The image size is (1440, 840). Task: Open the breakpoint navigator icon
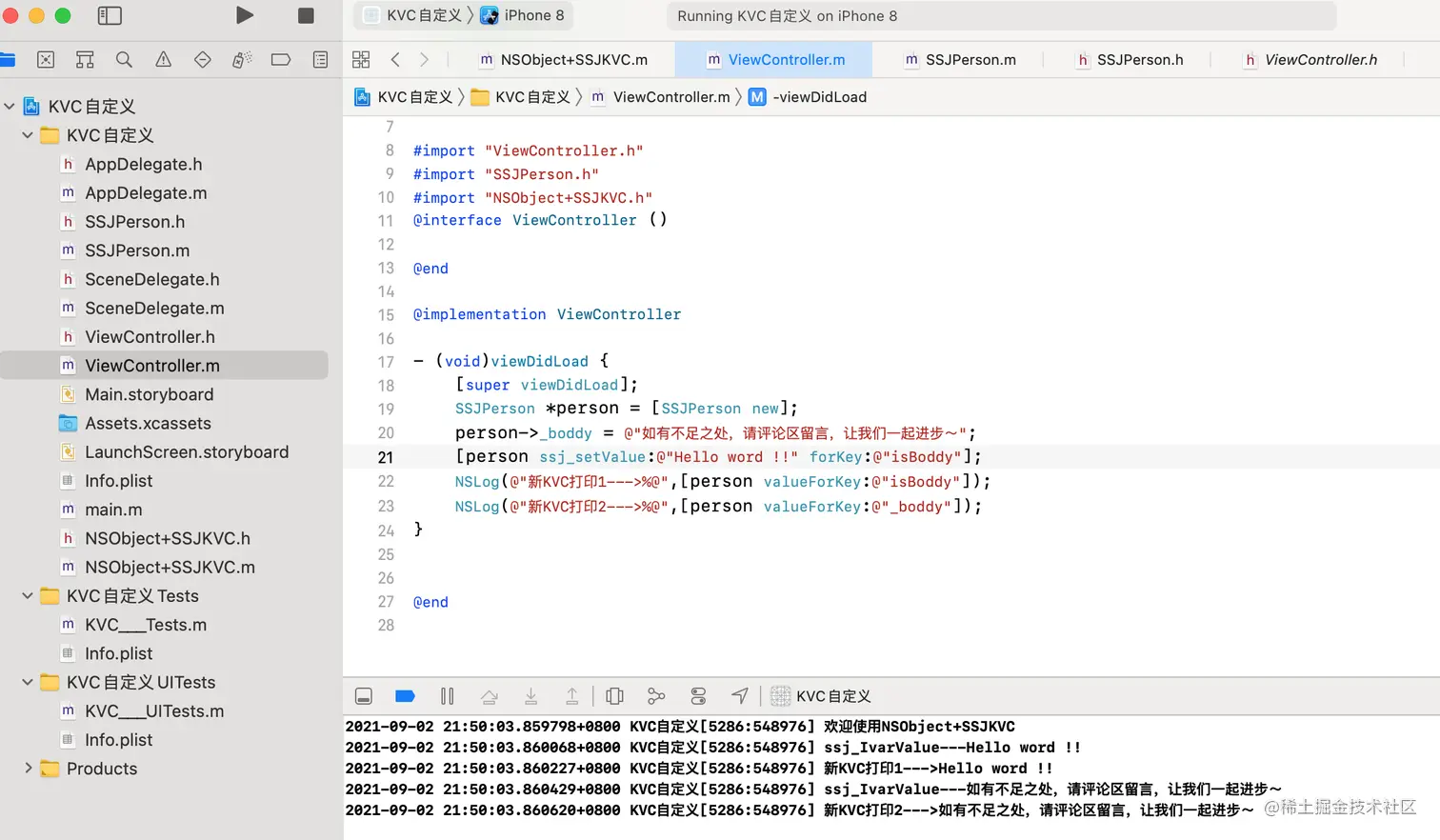pyautogui.click(x=281, y=59)
